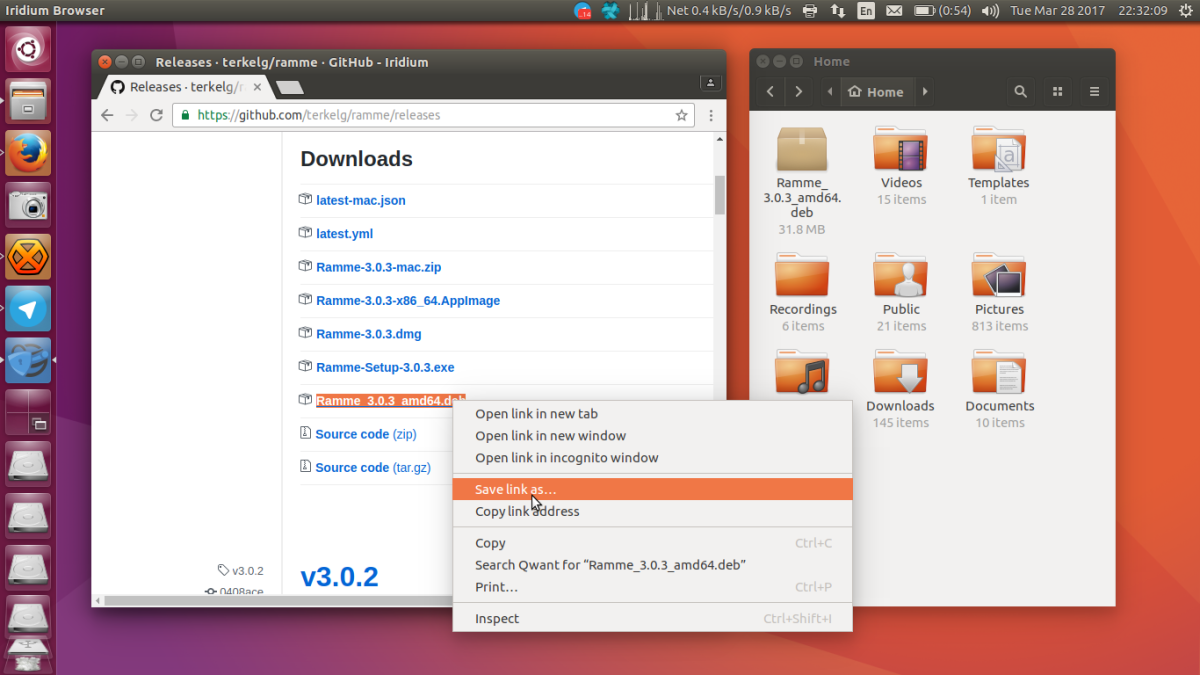The image size is (1200, 675).
Task: Select Inspect in the context menu
Action: (x=497, y=618)
